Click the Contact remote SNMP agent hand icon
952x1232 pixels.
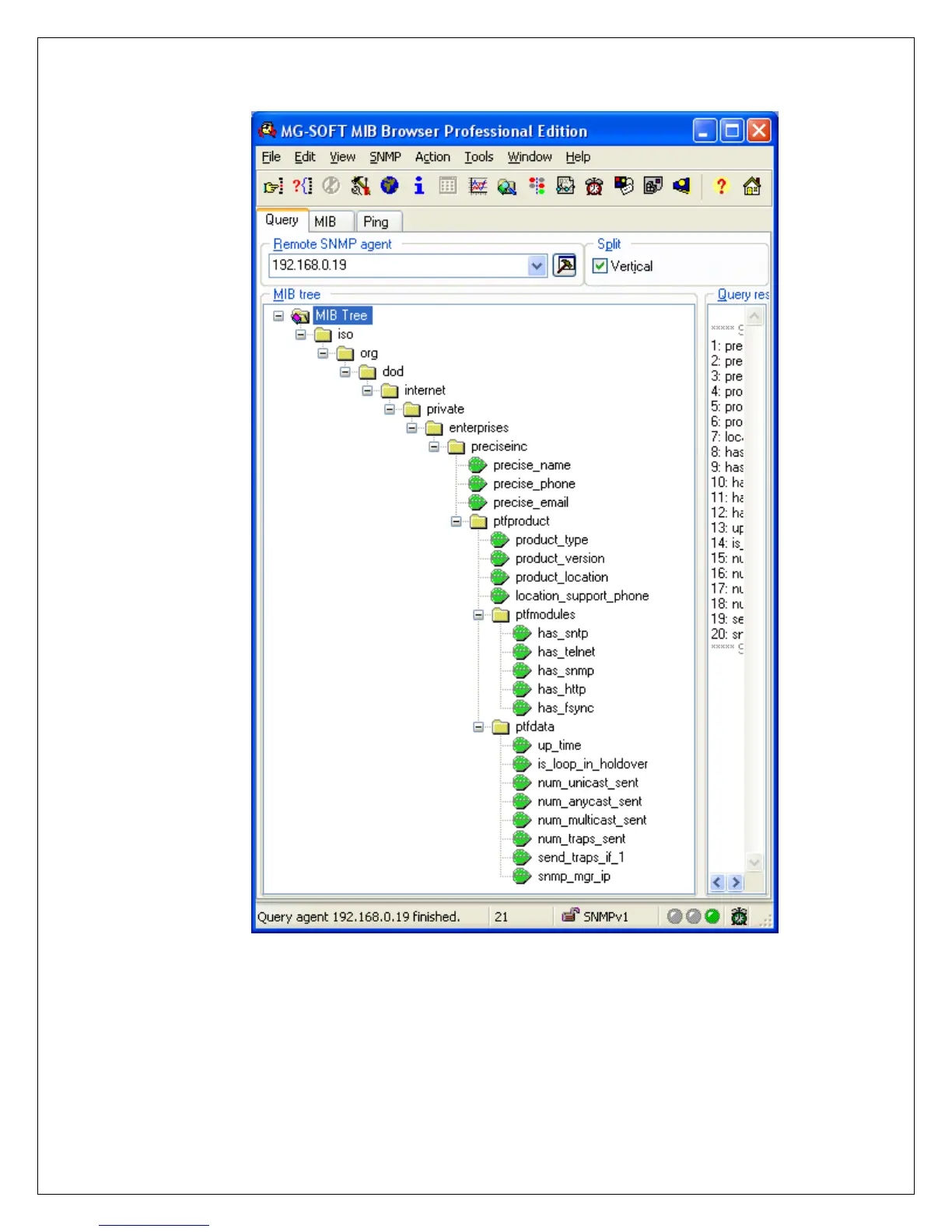tap(273, 186)
